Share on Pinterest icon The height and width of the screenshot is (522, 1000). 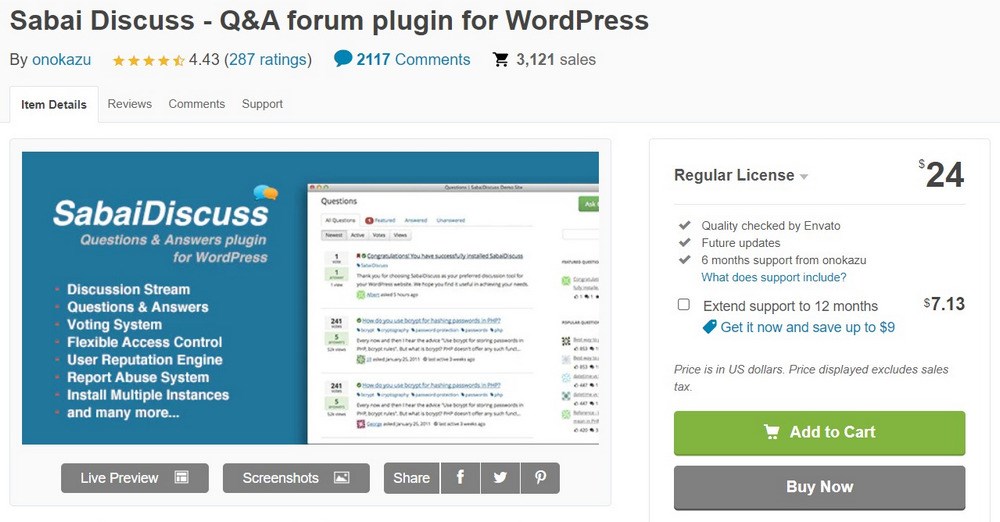coord(540,478)
